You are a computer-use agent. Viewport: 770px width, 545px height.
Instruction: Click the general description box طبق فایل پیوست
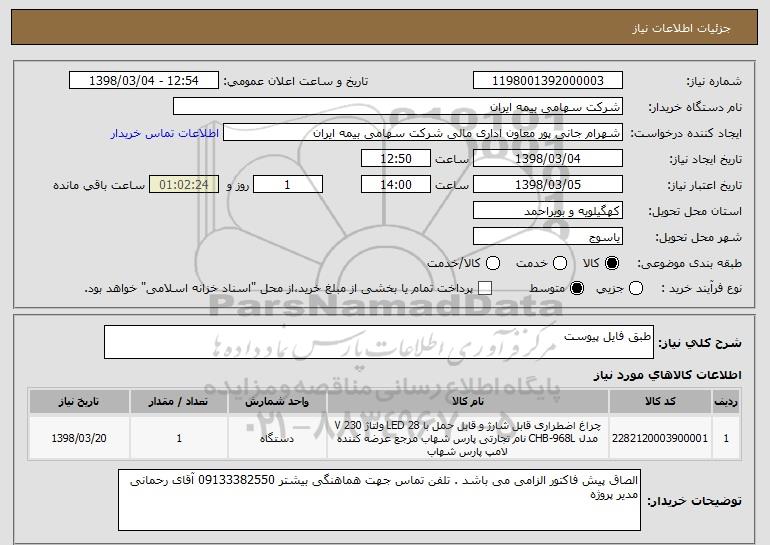click(x=379, y=342)
